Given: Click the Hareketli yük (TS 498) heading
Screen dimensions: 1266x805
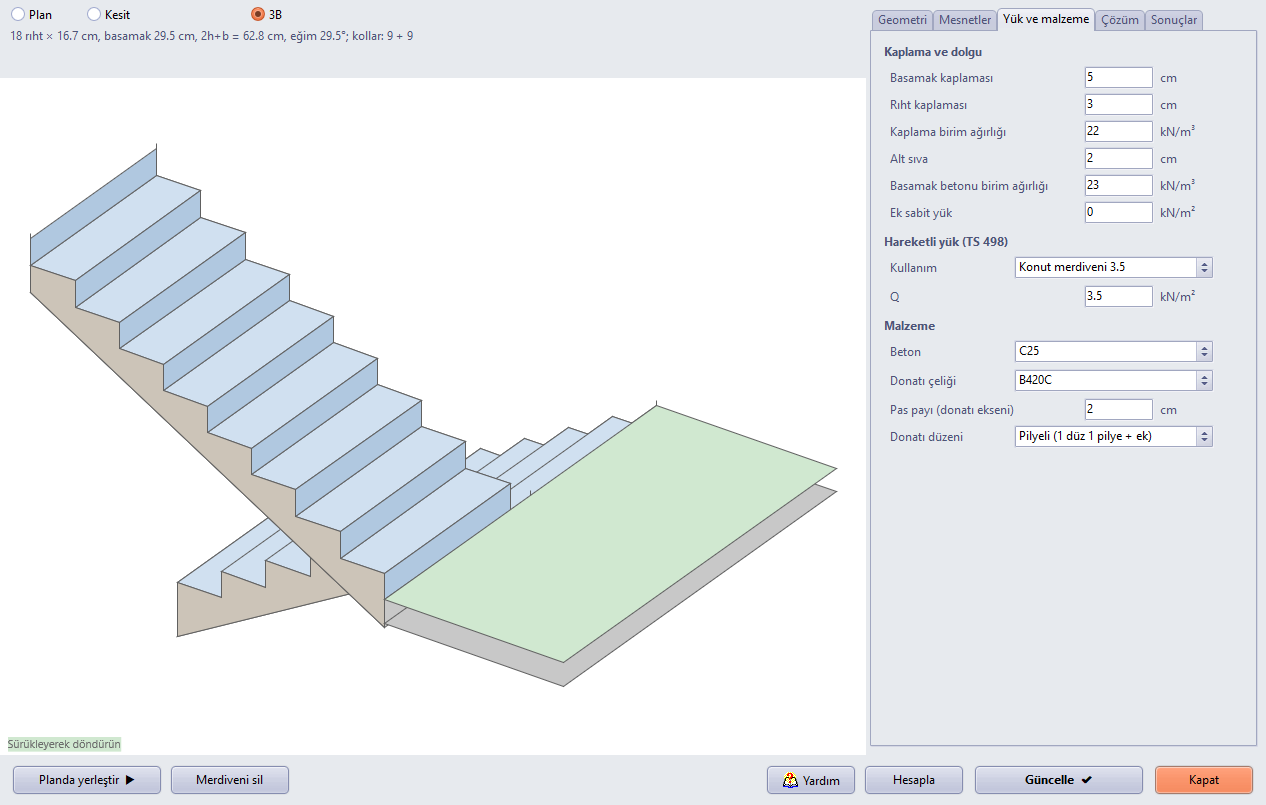Looking at the screenshot, I should click(x=946, y=242).
